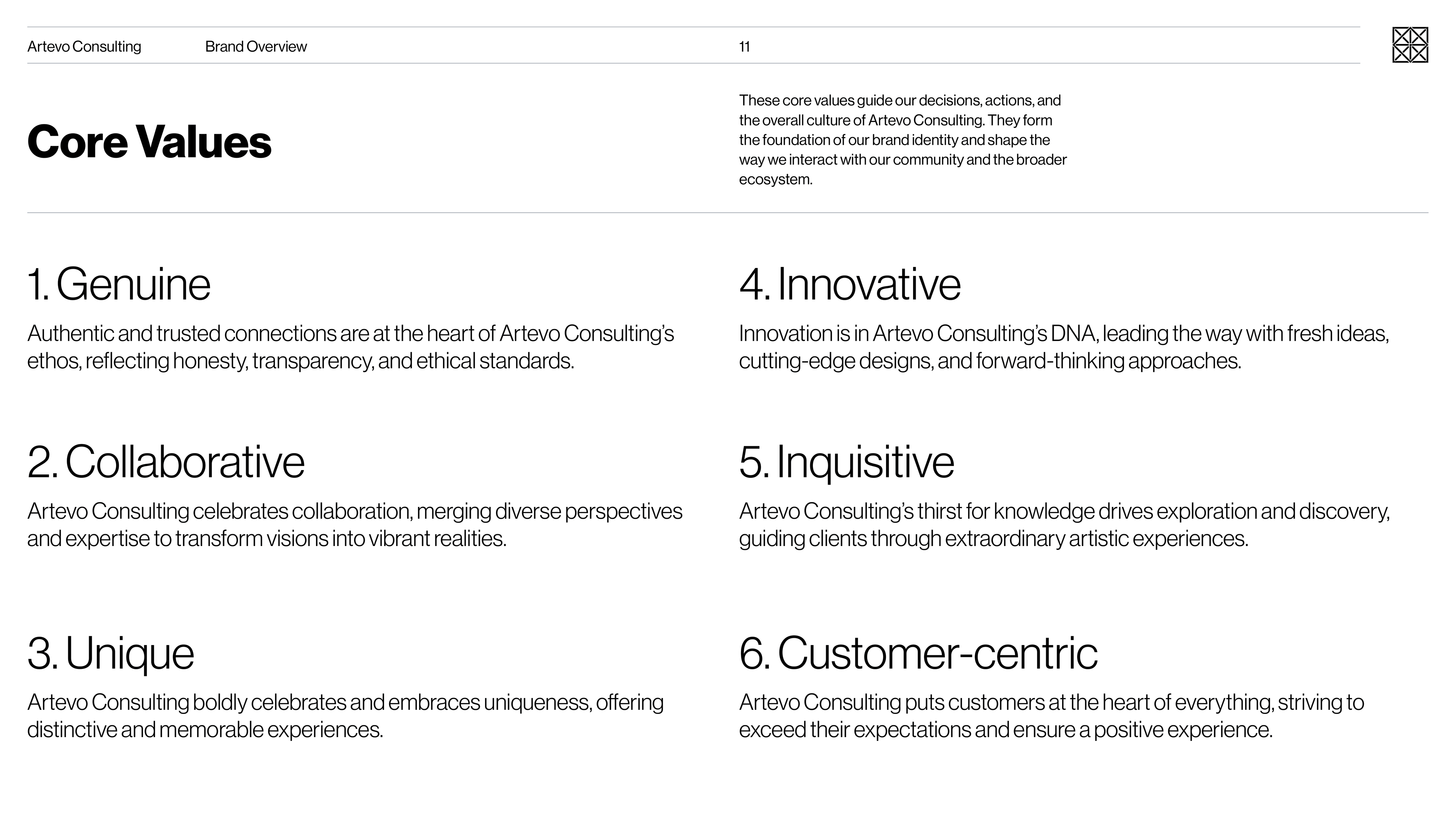The height and width of the screenshot is (819, 1456).
Task: Click the description about thirst for knowledge
Action: click(1064, 524)
